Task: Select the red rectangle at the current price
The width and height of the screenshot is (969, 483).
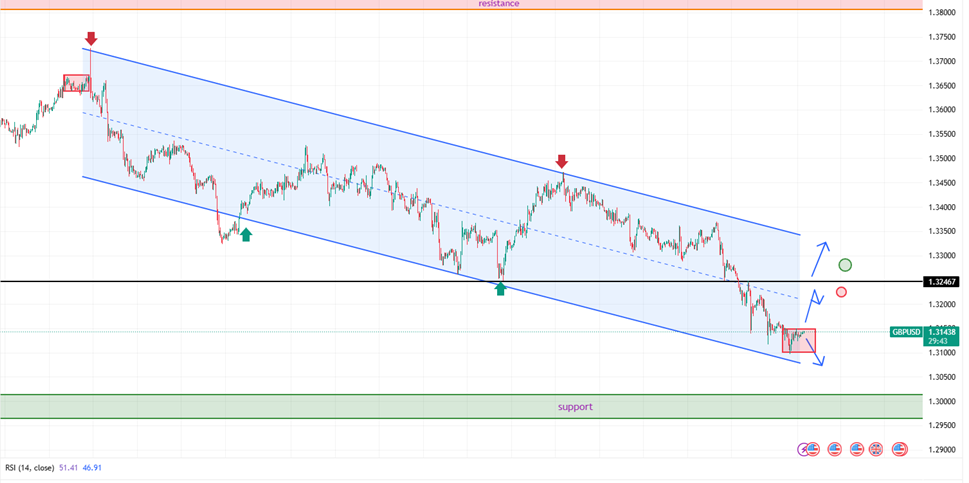Action: click(x=799, y=340)
